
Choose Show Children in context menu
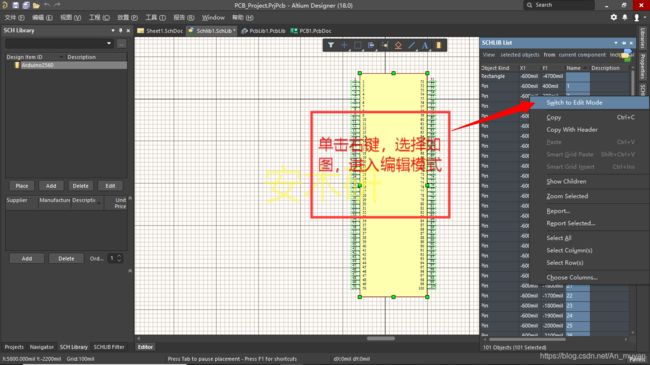pyautogui.click(x=566, y=181)
